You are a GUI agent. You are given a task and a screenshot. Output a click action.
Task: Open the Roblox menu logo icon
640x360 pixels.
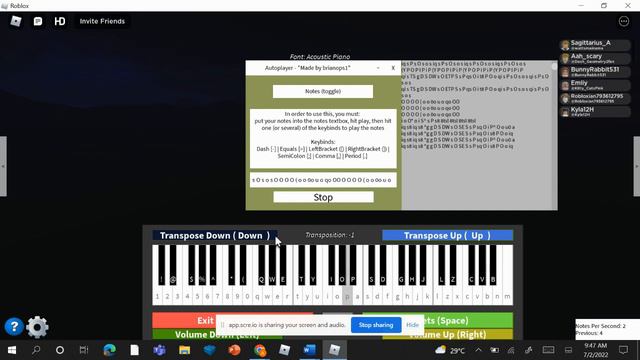[x=16, y=21]
